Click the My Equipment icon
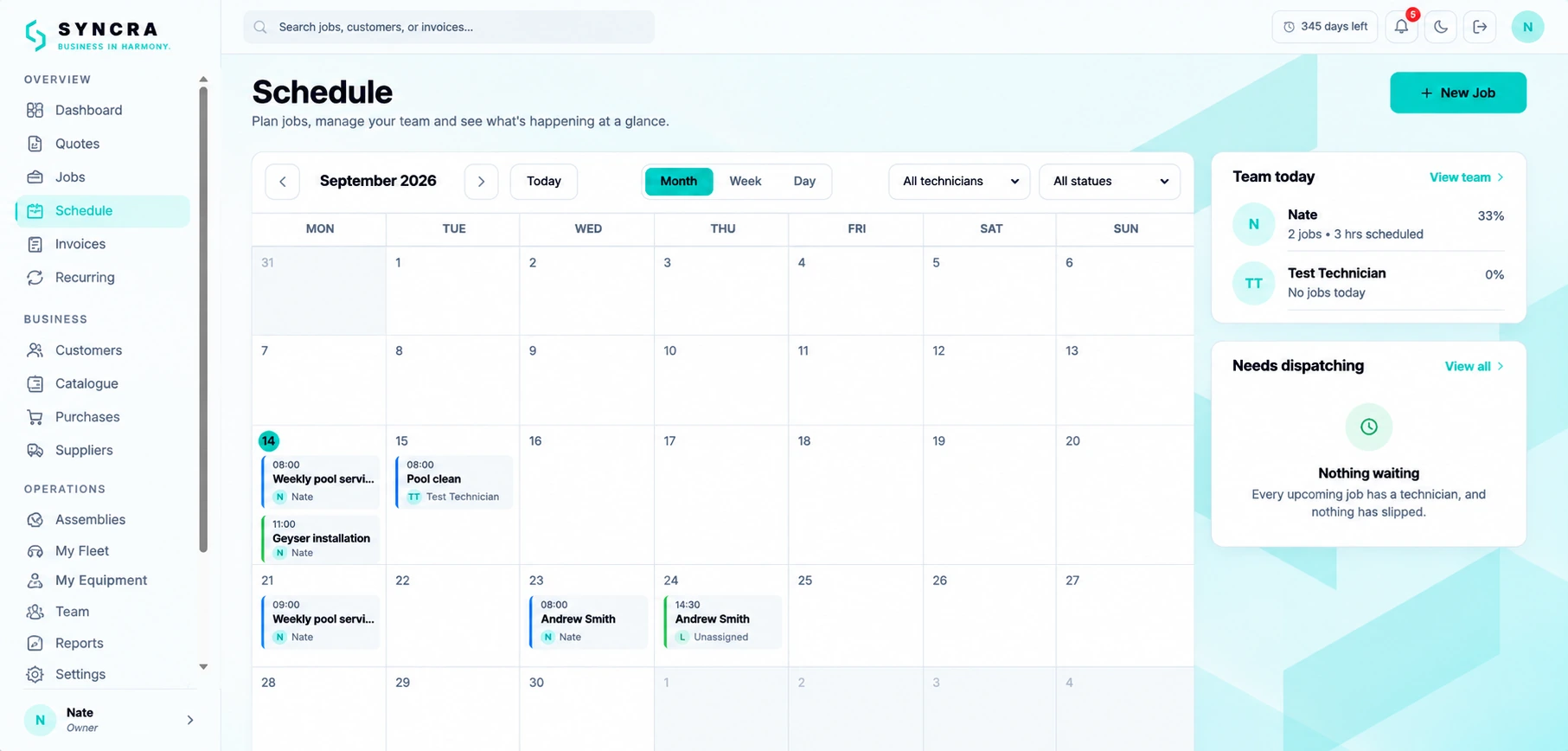 click(x=35, y=581)
